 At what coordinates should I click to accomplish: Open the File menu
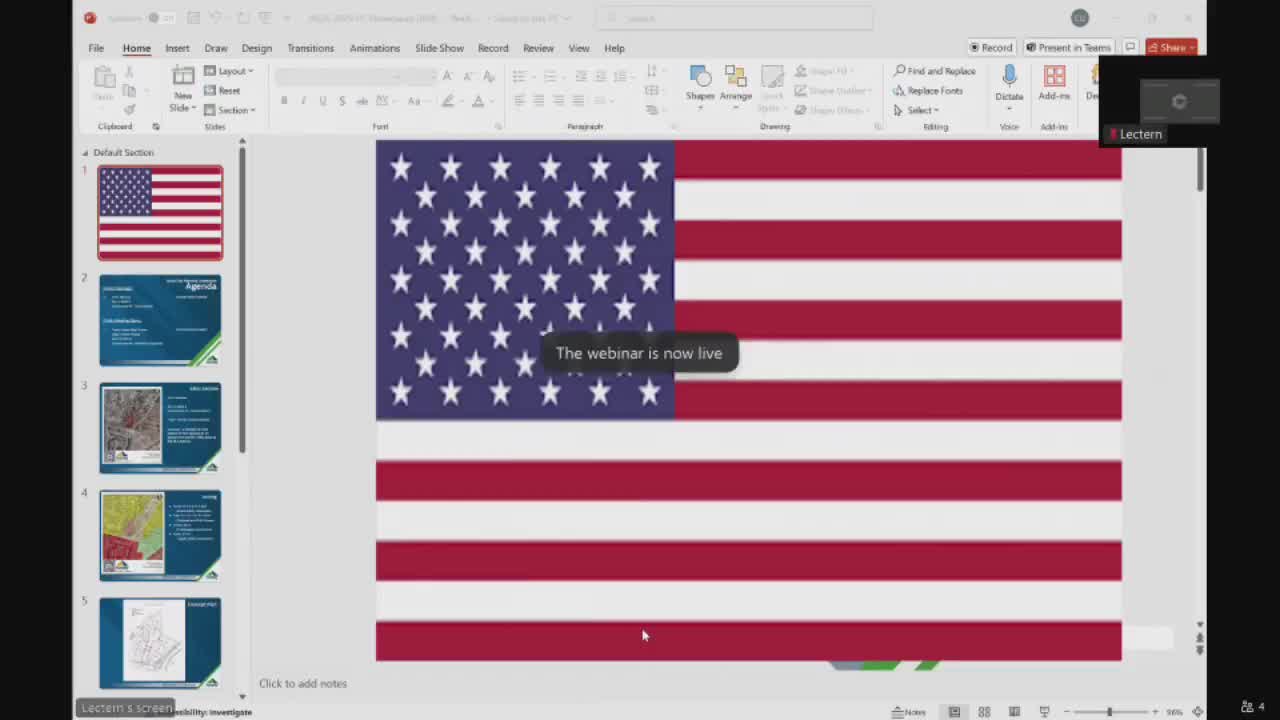click(96, 48)
